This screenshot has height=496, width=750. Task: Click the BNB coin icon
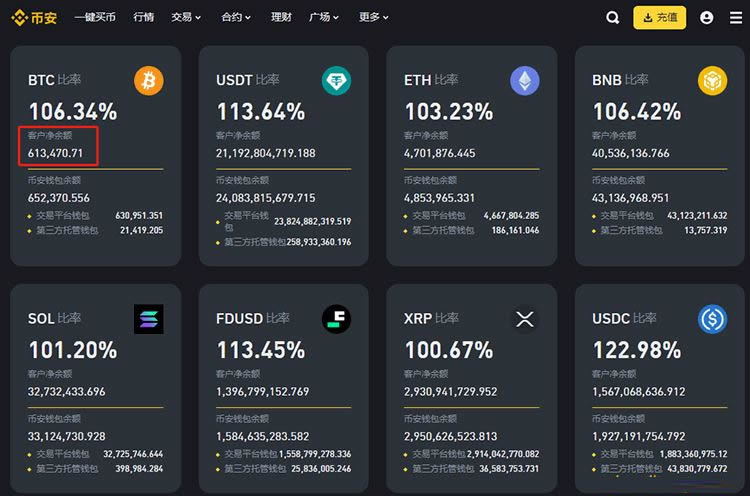tap(712, 80)
